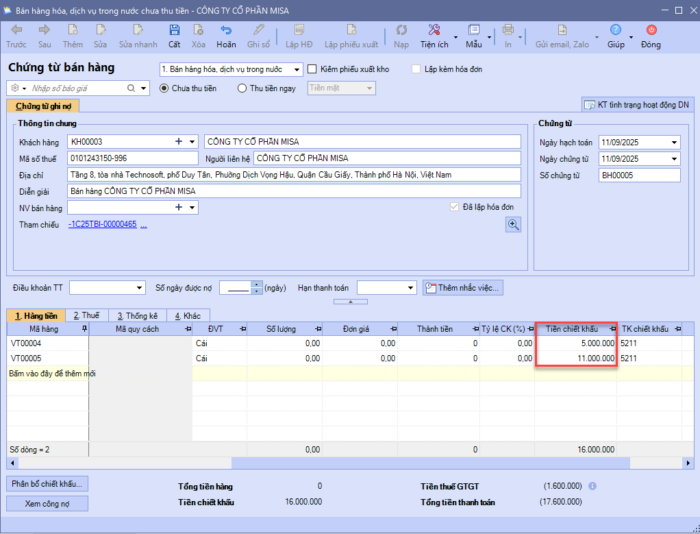Click the Cất save icon
The image size is (700, 534).
click(174, 30)
